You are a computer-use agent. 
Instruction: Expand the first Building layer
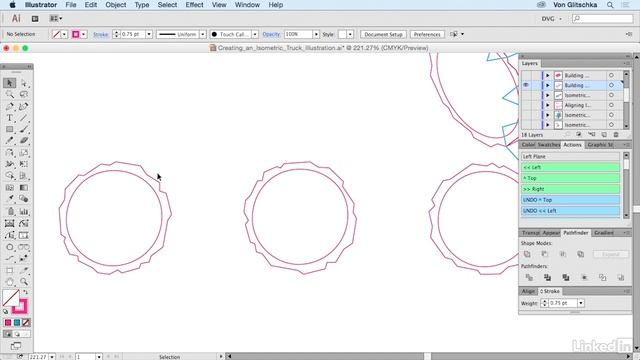548,76
